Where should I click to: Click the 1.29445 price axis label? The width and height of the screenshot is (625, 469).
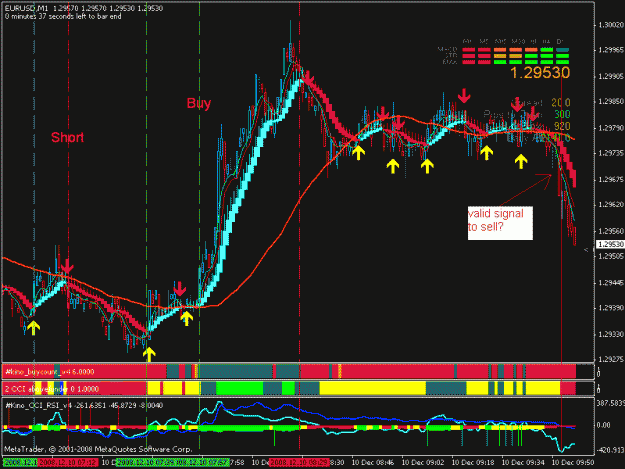pos(610,283)
